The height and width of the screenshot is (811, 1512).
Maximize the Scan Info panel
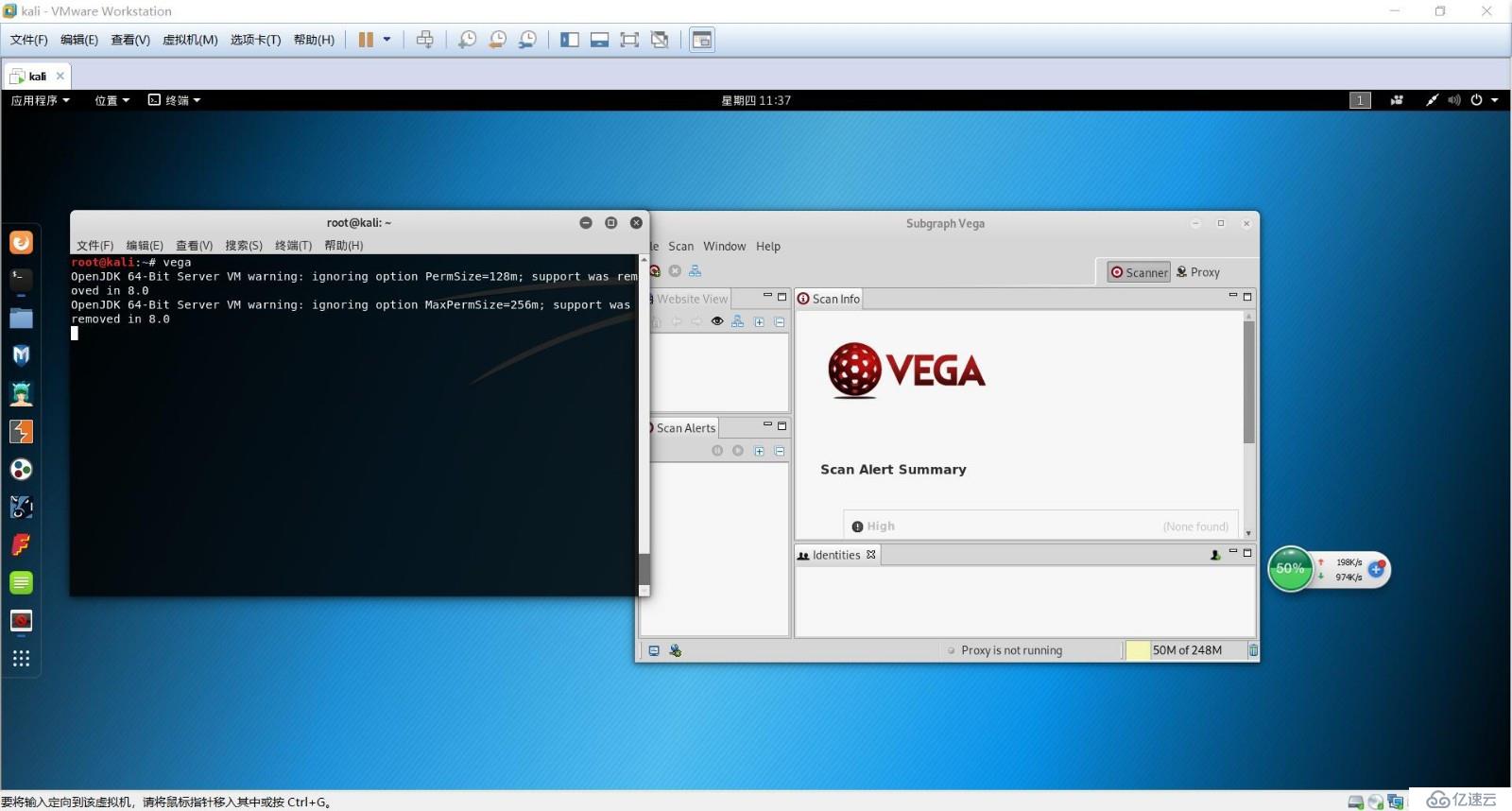(x=1247, y=296)
